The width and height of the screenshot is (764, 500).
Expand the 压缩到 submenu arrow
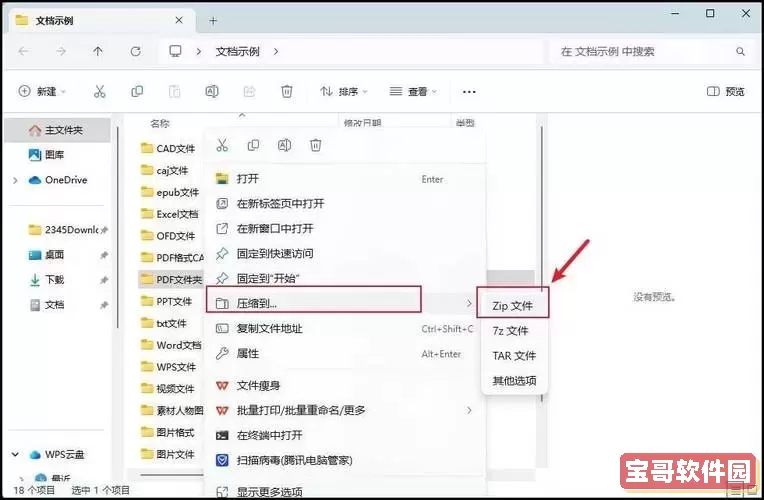coord(469,304)
